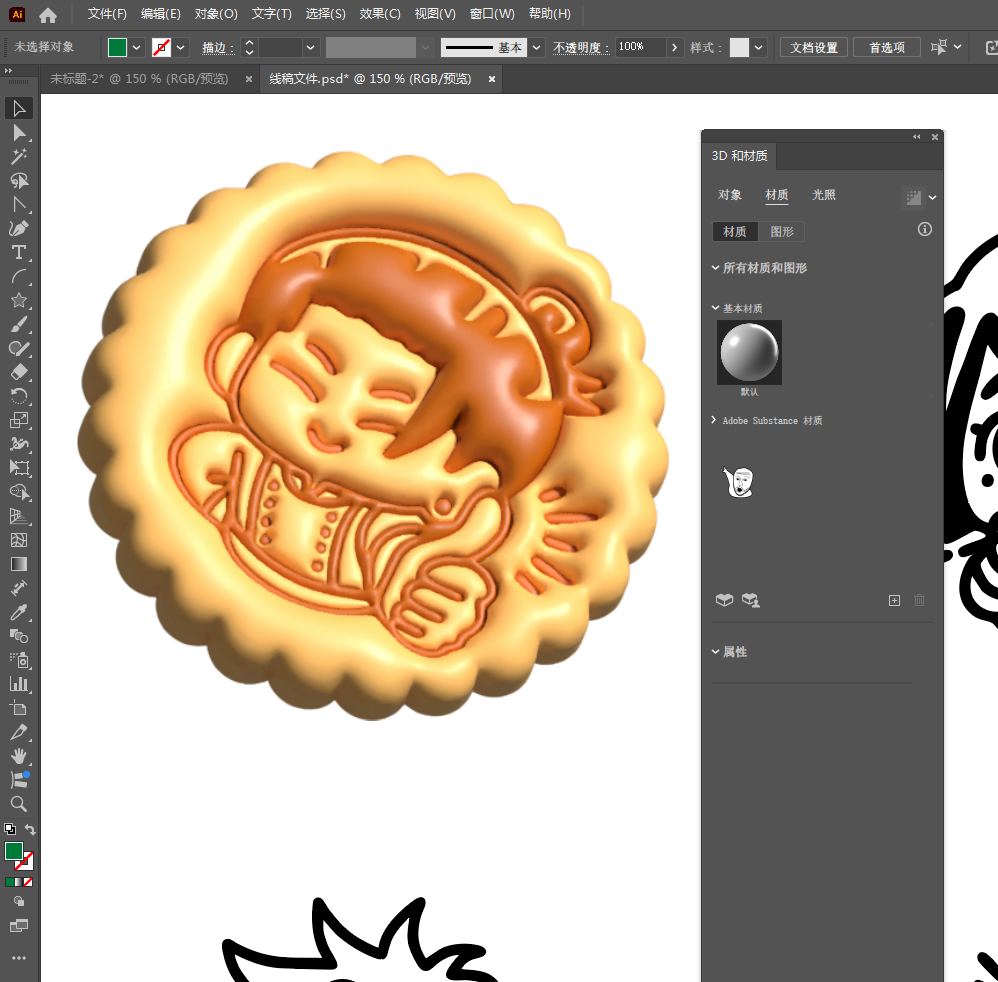Switch to 材质 sub-toggle in panel

coord(734,232)
